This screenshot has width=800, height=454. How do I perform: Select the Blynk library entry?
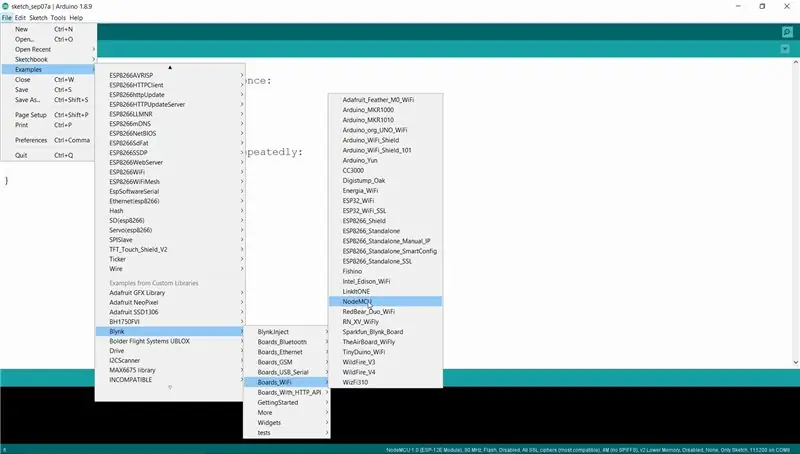pyautogui.click(x=170, y=332)
